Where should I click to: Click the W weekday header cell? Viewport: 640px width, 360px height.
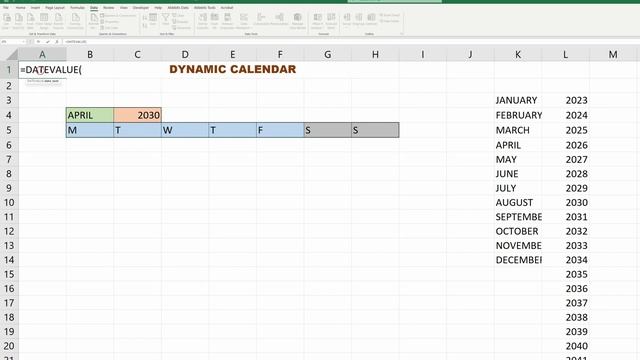pyautogui.click(x=185, y=130)
